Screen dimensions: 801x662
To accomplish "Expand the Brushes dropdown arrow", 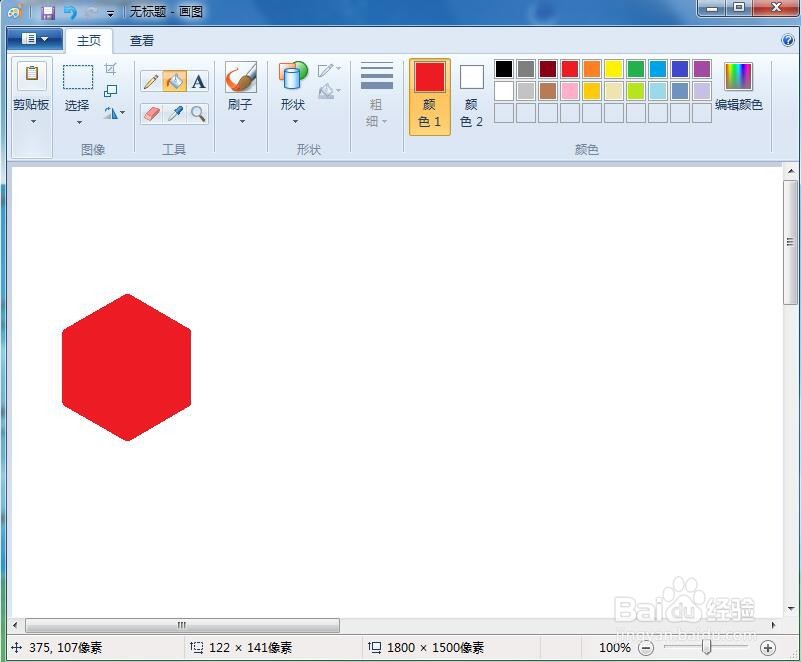I will pyautogui.click(x=242, y=122).
